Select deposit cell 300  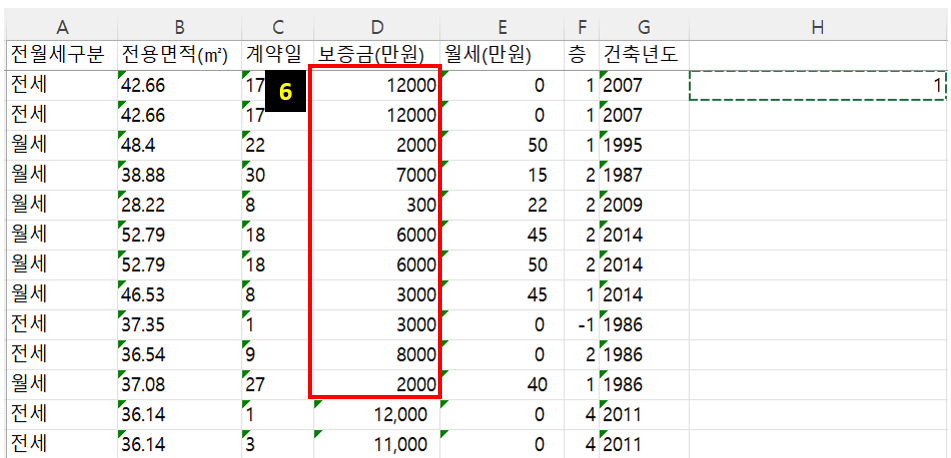tap(377, 205)
